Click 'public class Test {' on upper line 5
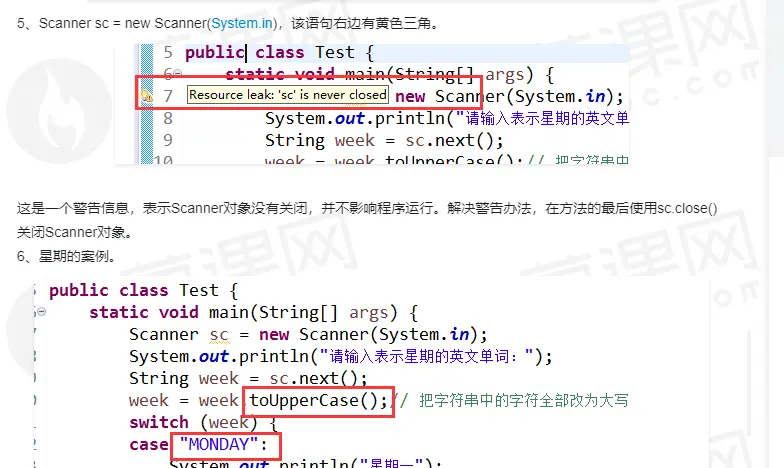Viewport: 784px width, 468px height. (280, 52)
